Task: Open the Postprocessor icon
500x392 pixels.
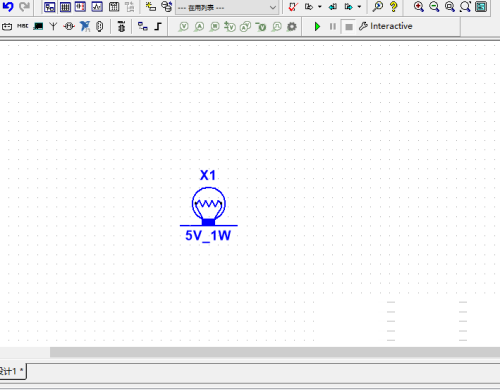Action: click(x=114, y=7)
